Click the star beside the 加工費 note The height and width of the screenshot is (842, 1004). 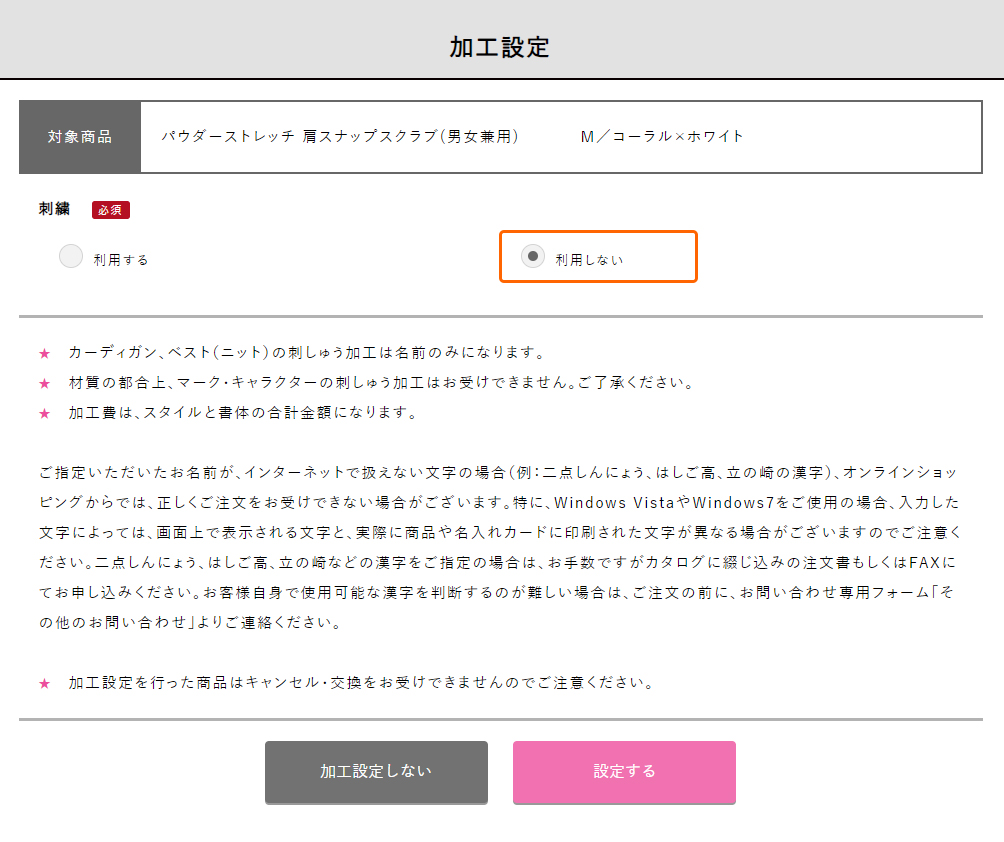(44, 413)
